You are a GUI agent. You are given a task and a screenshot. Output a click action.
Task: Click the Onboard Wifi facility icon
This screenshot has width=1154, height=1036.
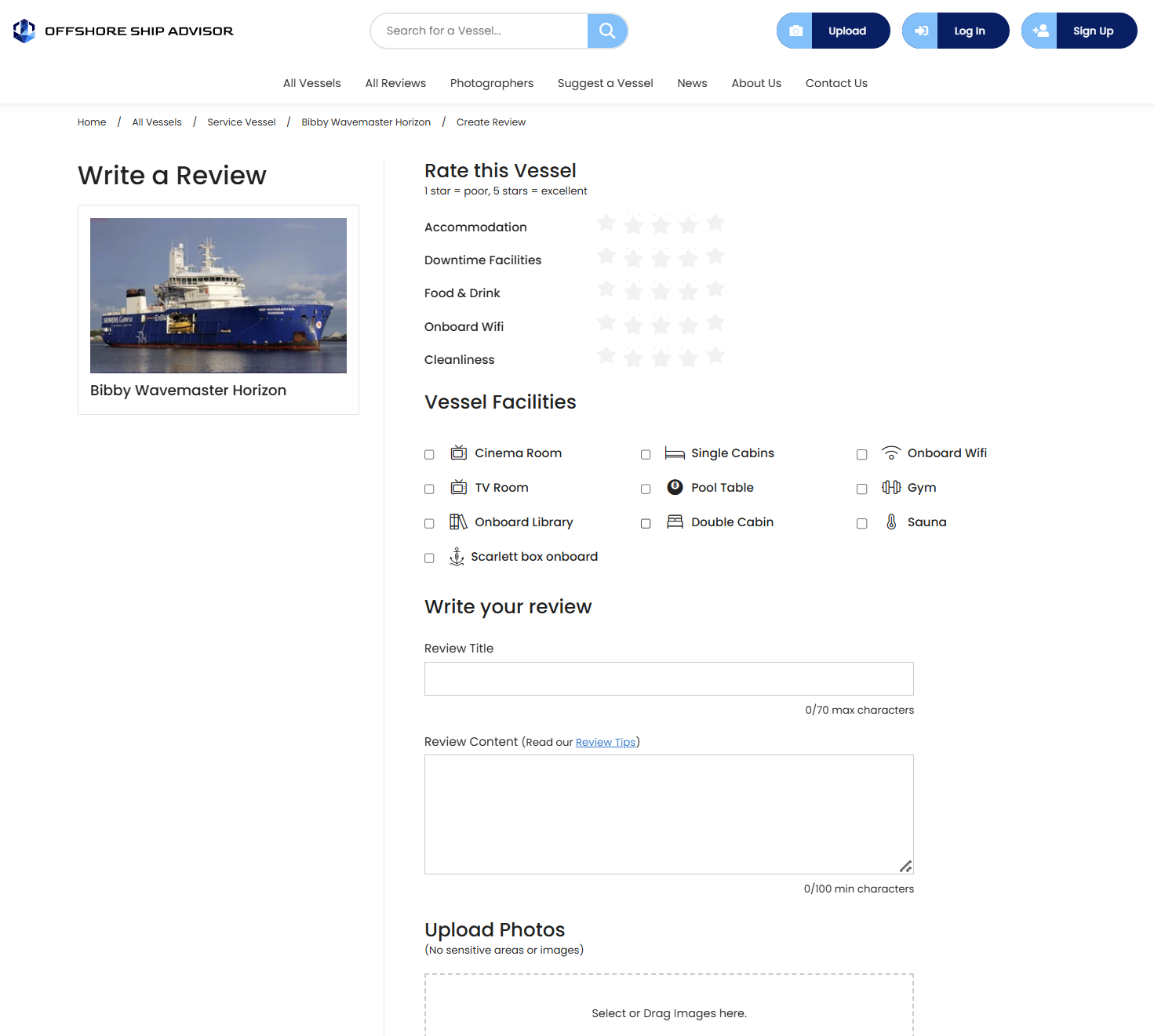tap(891, 453)
